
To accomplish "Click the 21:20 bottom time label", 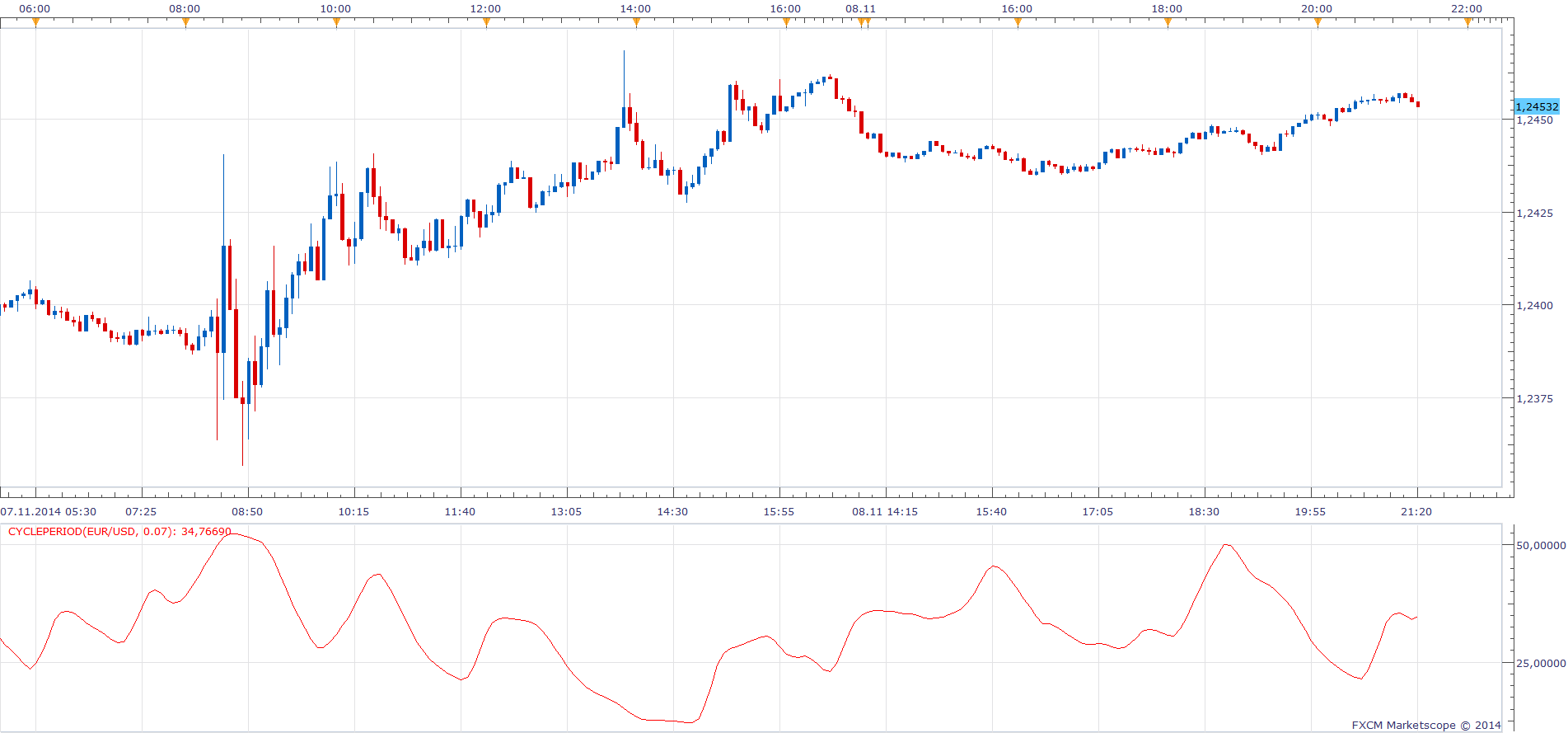I will [x=1416, y=511].
